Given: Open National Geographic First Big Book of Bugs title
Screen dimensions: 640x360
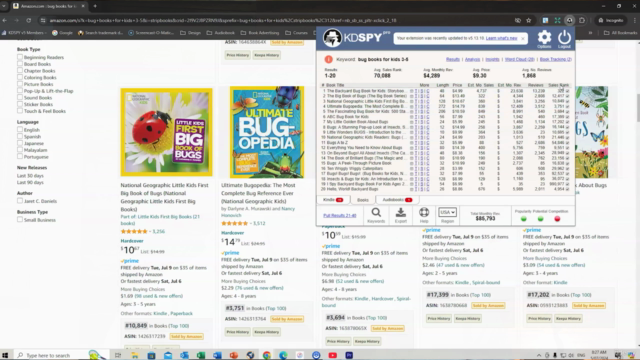Looking at the screenshot, I should tap(164, 197).
